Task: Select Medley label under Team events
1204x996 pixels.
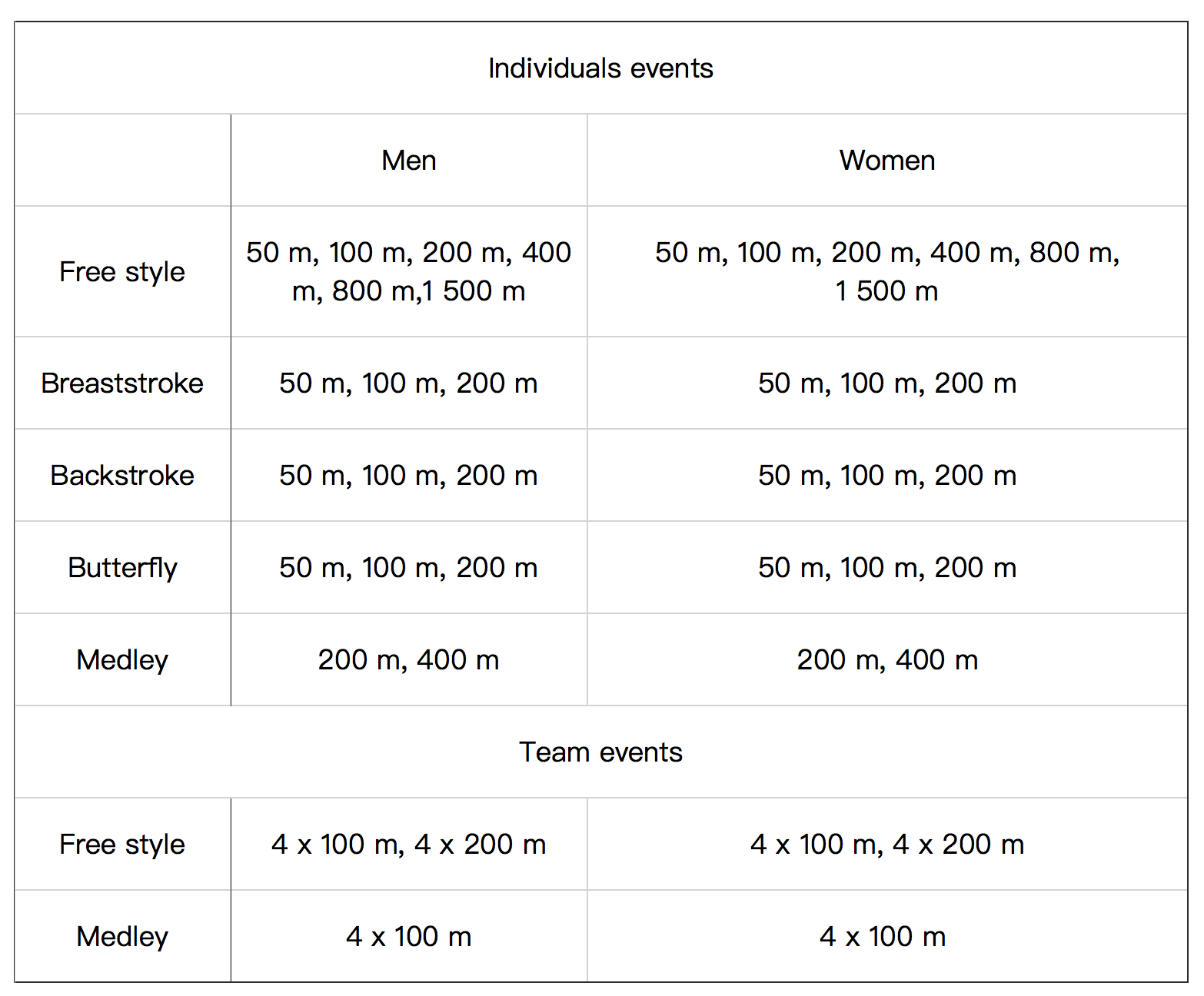Action: (x=123, y=937)
